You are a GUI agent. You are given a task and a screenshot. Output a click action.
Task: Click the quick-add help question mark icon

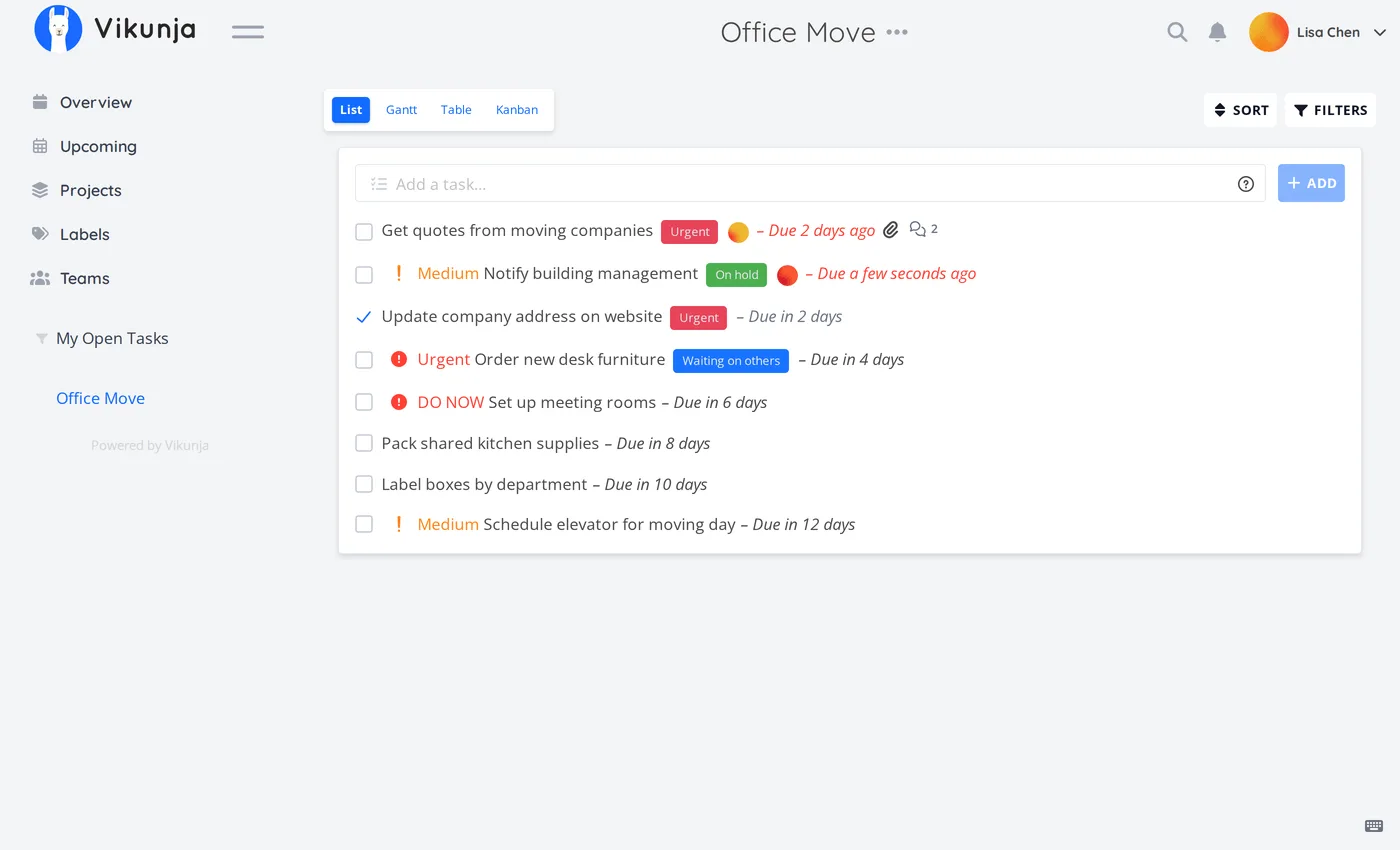[x=1246, y=184]
